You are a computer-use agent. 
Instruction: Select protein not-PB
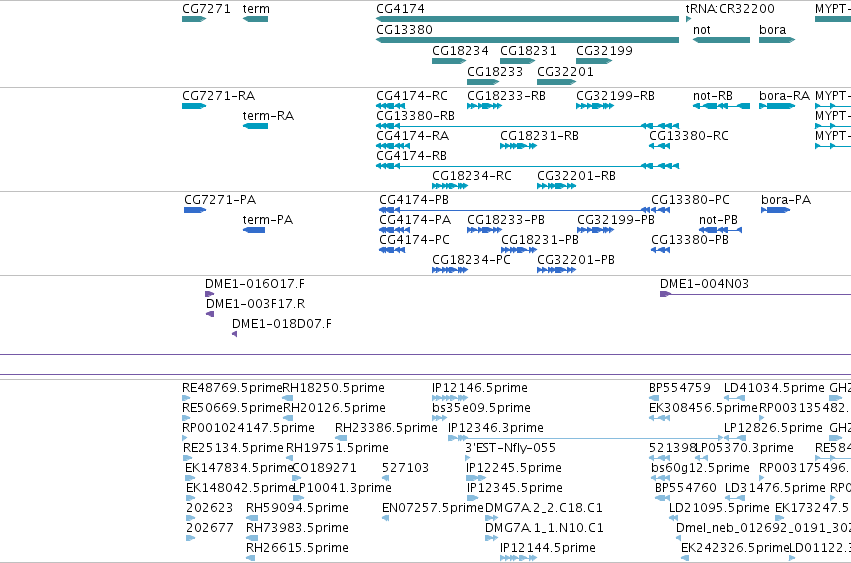719,220
